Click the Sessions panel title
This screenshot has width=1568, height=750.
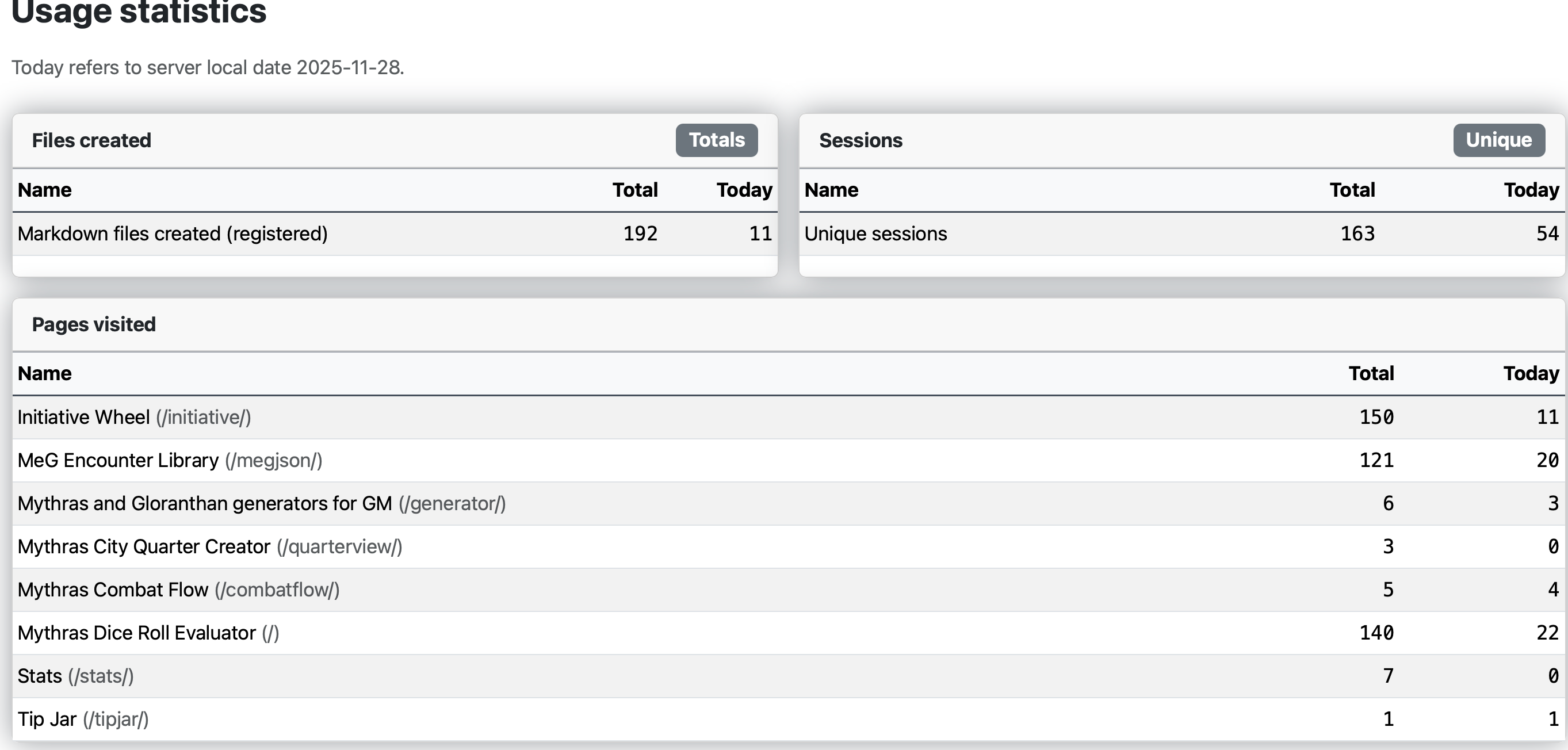[861, 140]
